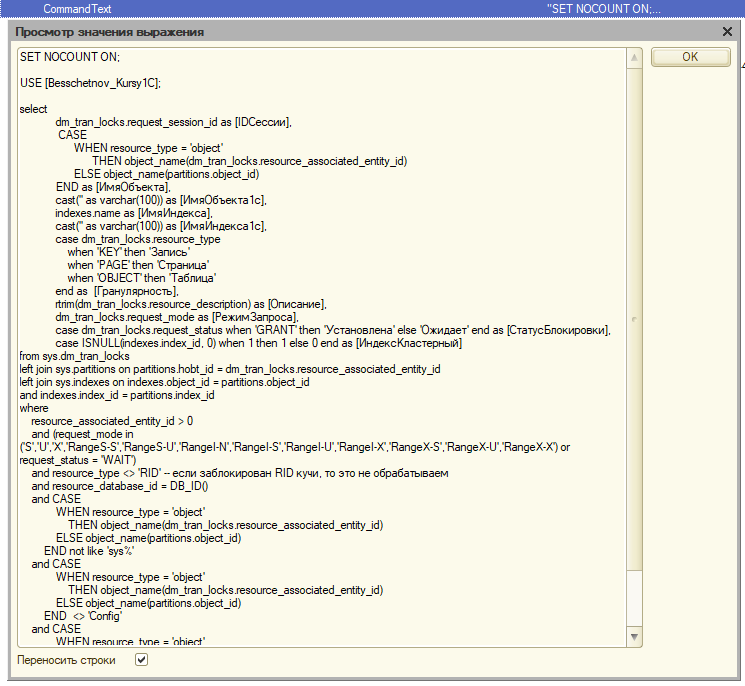Click the 'USE [Besschetnov_Kursy1C];' line
Image resolution: width=745 pixels, height=686 pixels.
pos(90,83)
